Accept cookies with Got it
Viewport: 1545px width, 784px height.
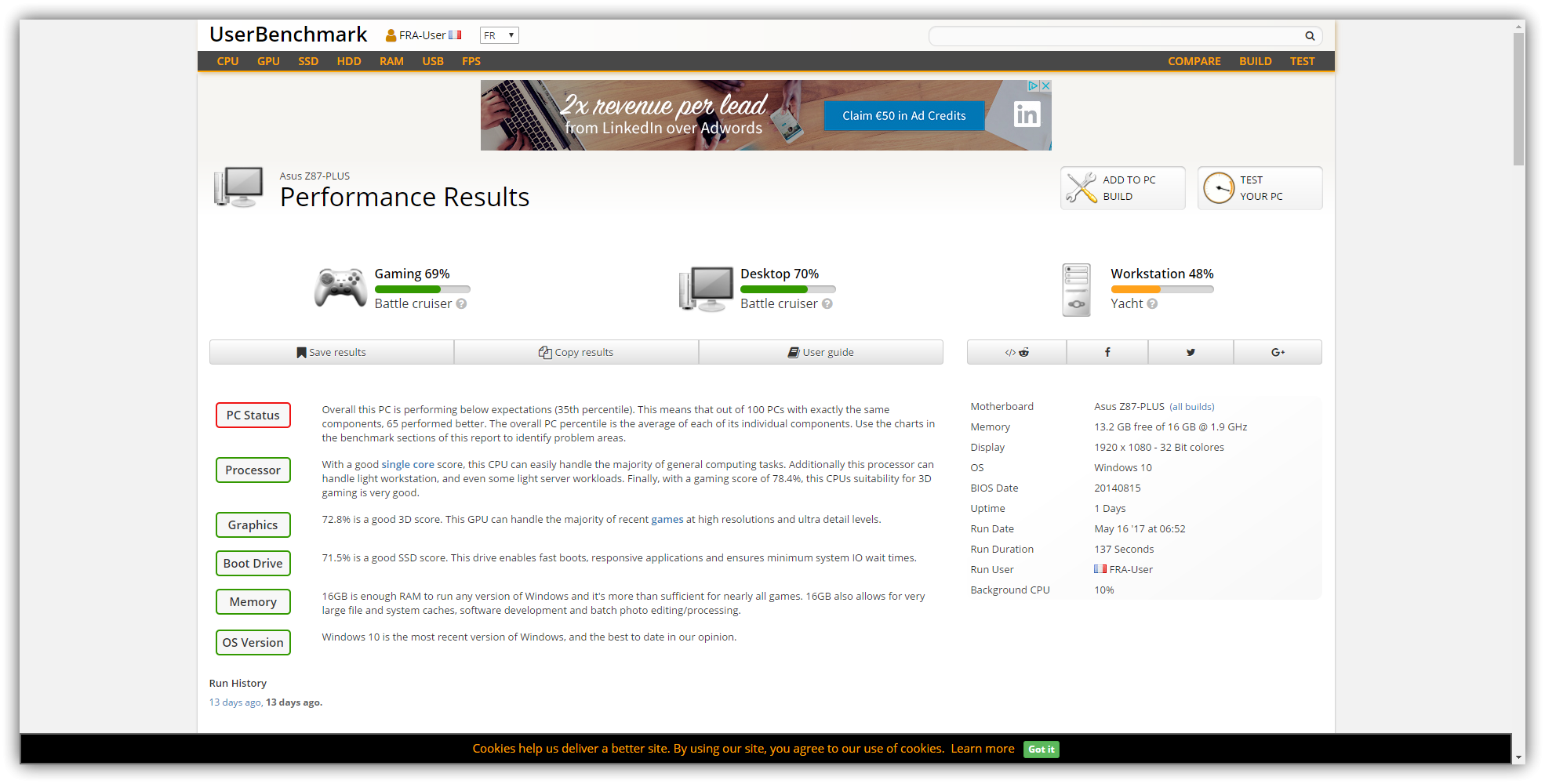pyautogui.click(x=1042, y=750)
